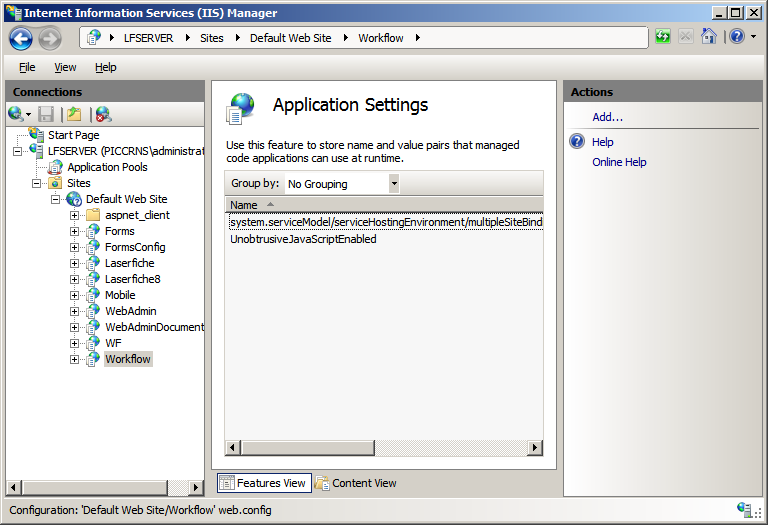This screenshot has height=525, width=768.
Task: Collapse the Sites node
Action: click(x=36, y=184)
